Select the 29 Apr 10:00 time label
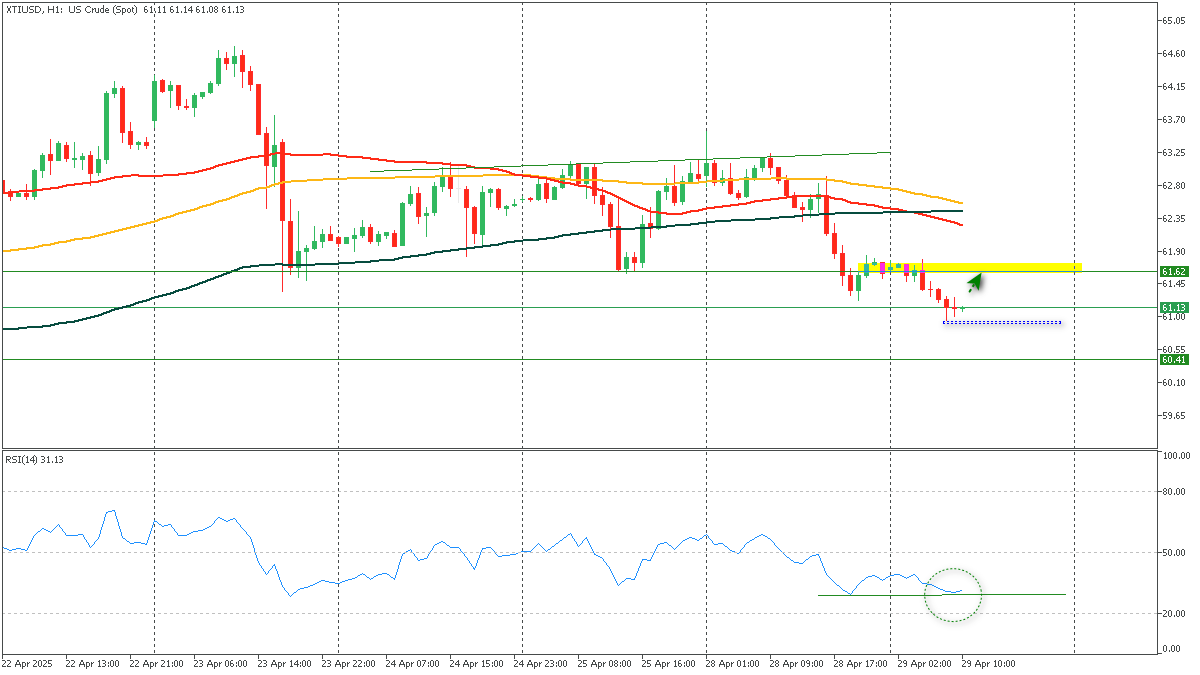Screen dimensions: 1200x675 987,663
